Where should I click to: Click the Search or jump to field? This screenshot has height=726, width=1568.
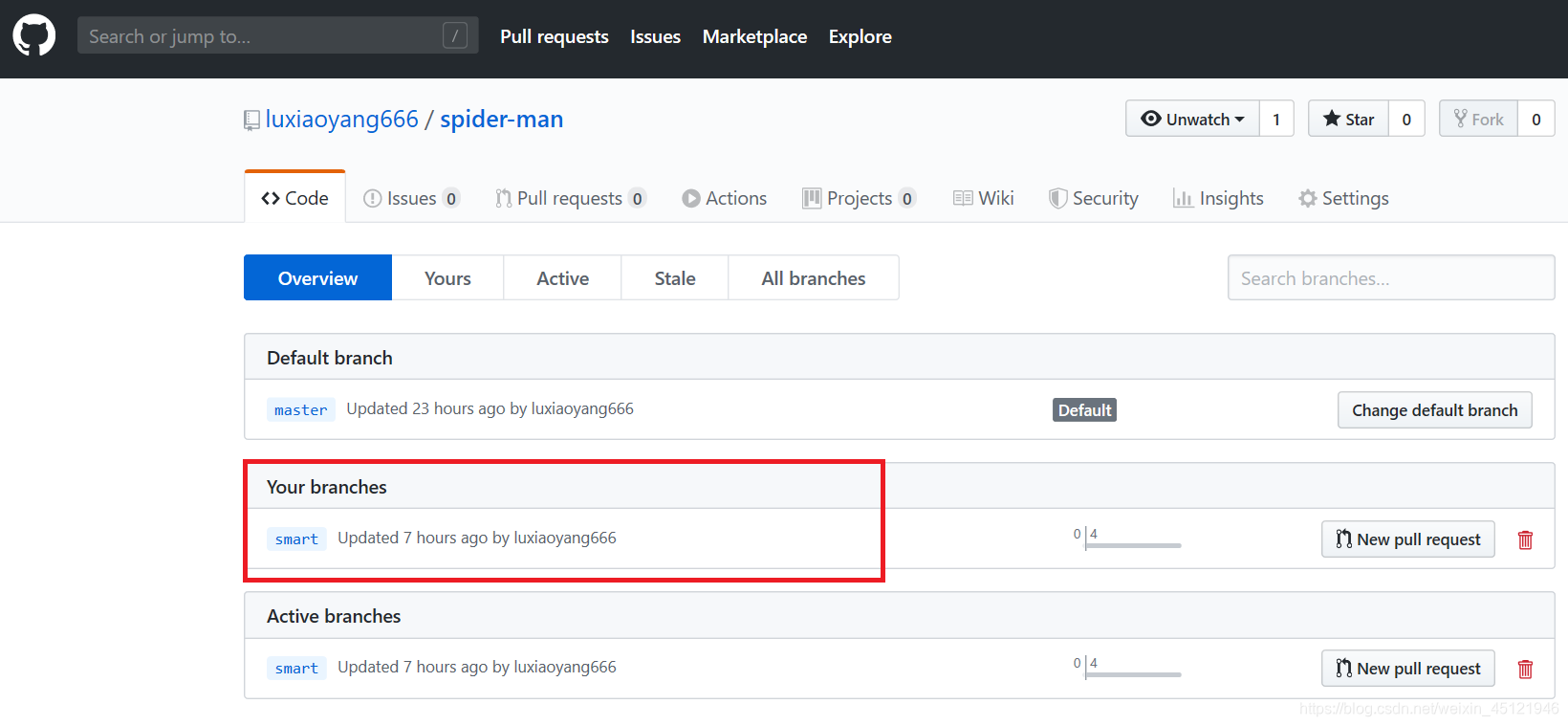(x=277, y=36)
